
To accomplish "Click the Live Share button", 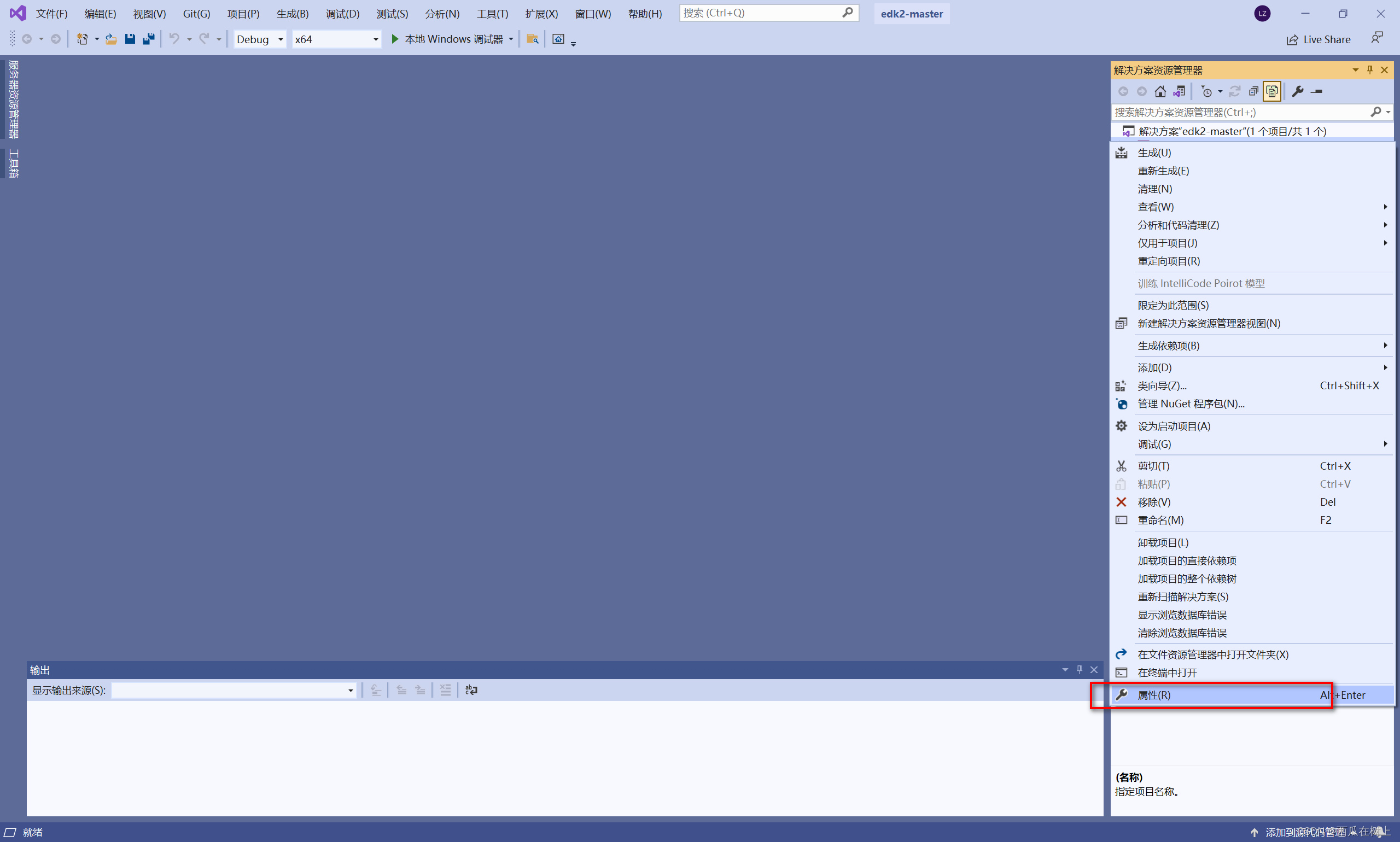I will point(1318,39).
